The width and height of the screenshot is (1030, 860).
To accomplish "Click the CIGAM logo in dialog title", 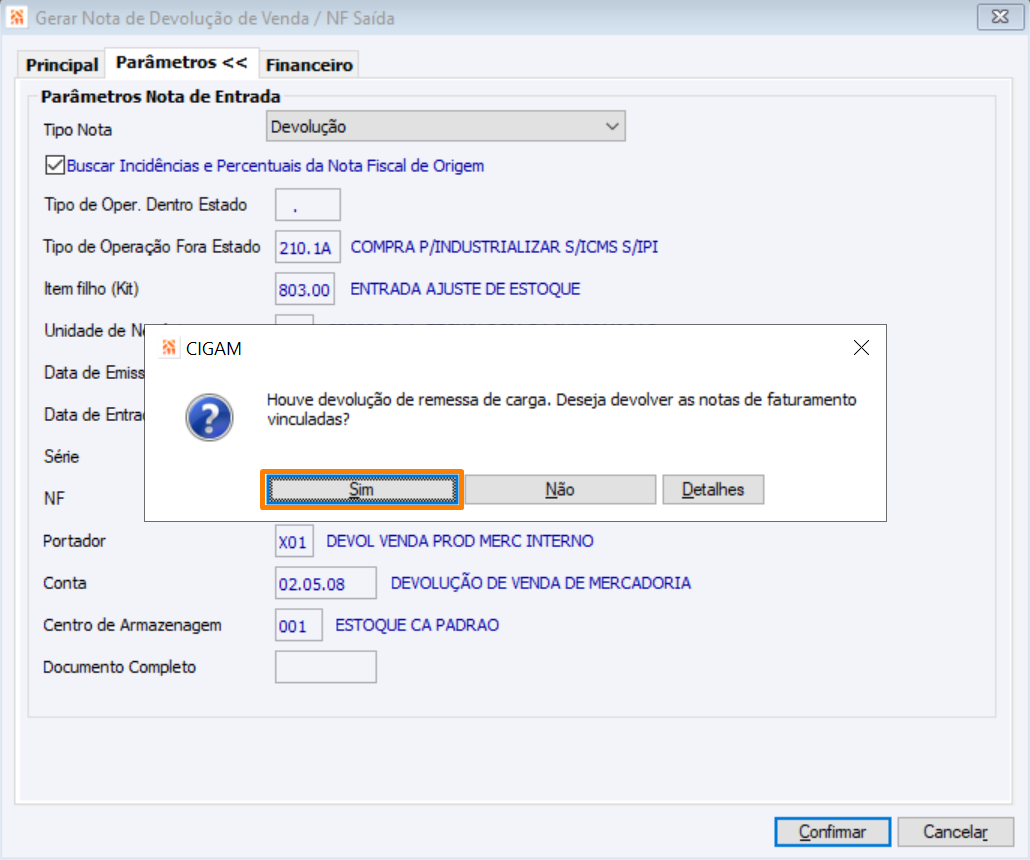I will (169, 348).
